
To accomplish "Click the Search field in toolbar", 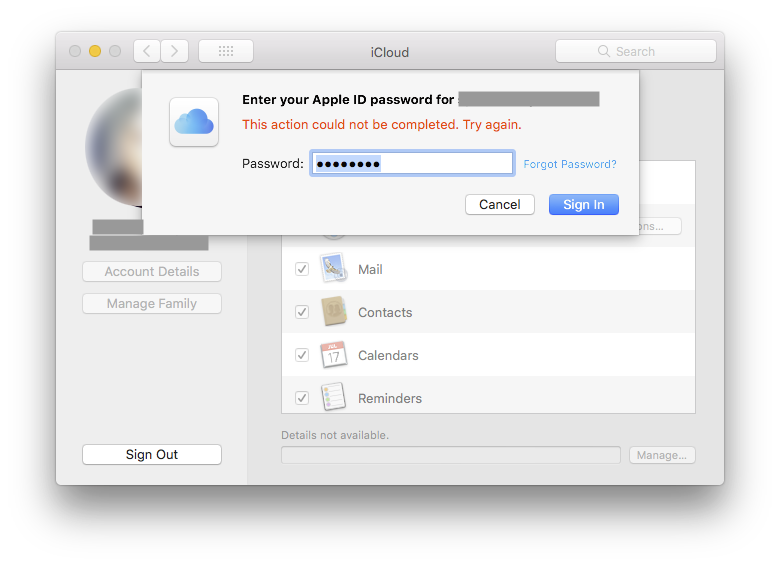I will 636,51.
